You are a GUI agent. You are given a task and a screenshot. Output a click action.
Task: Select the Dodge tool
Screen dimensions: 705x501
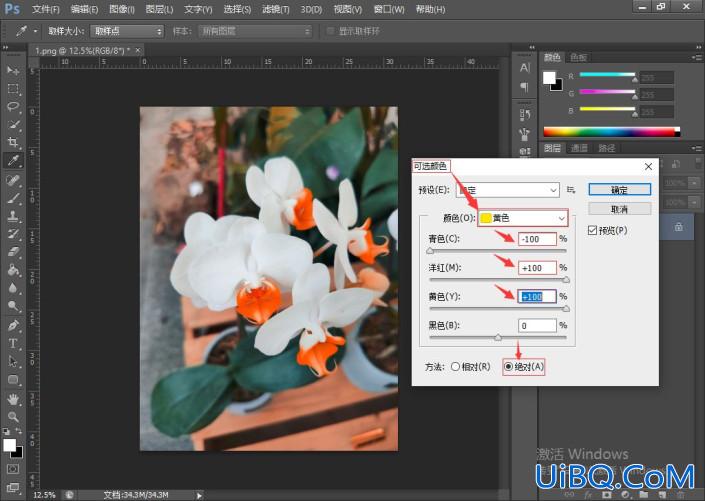13,306
